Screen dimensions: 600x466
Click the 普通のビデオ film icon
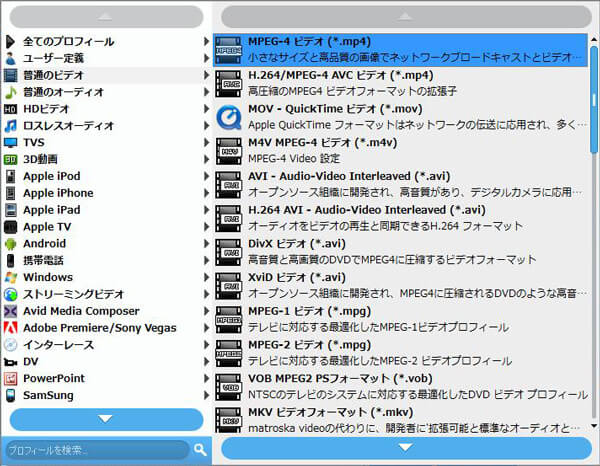tap(10, 75)
